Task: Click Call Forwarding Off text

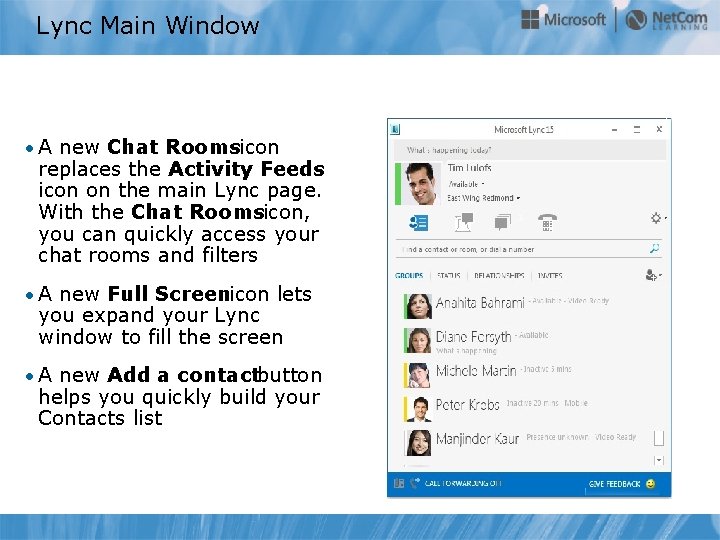Action: tap(463, 483)
